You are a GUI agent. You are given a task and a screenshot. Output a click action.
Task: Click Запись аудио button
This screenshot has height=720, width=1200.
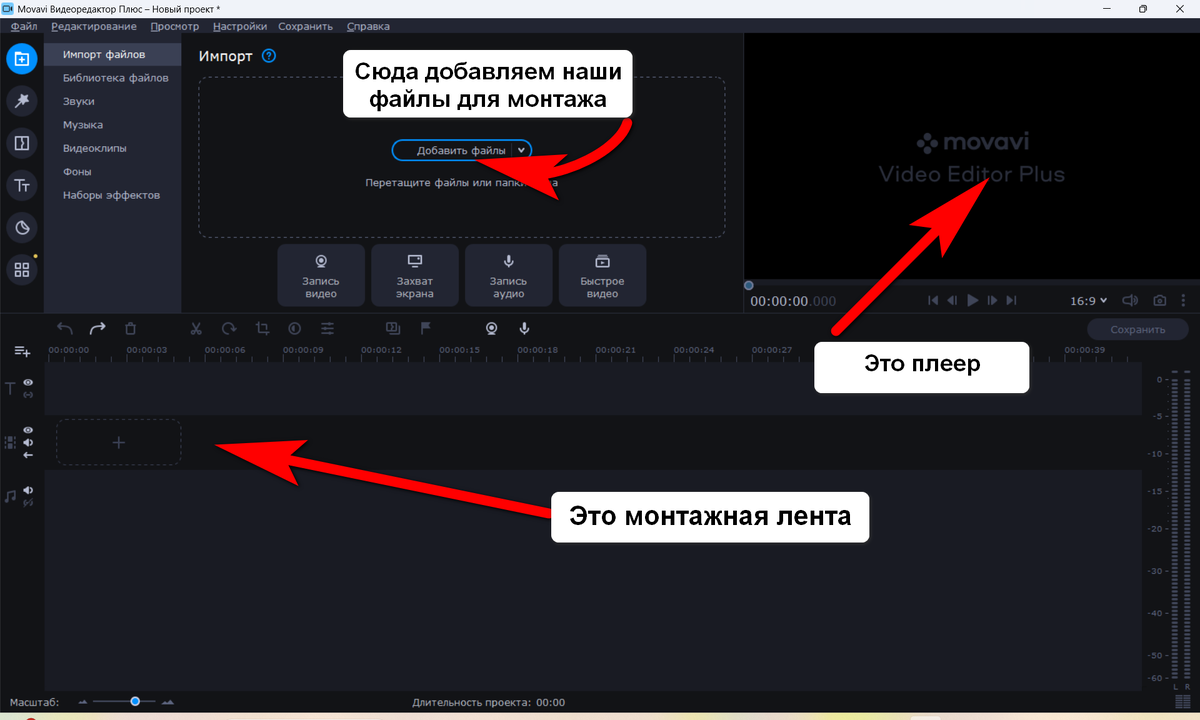[508, 275]
